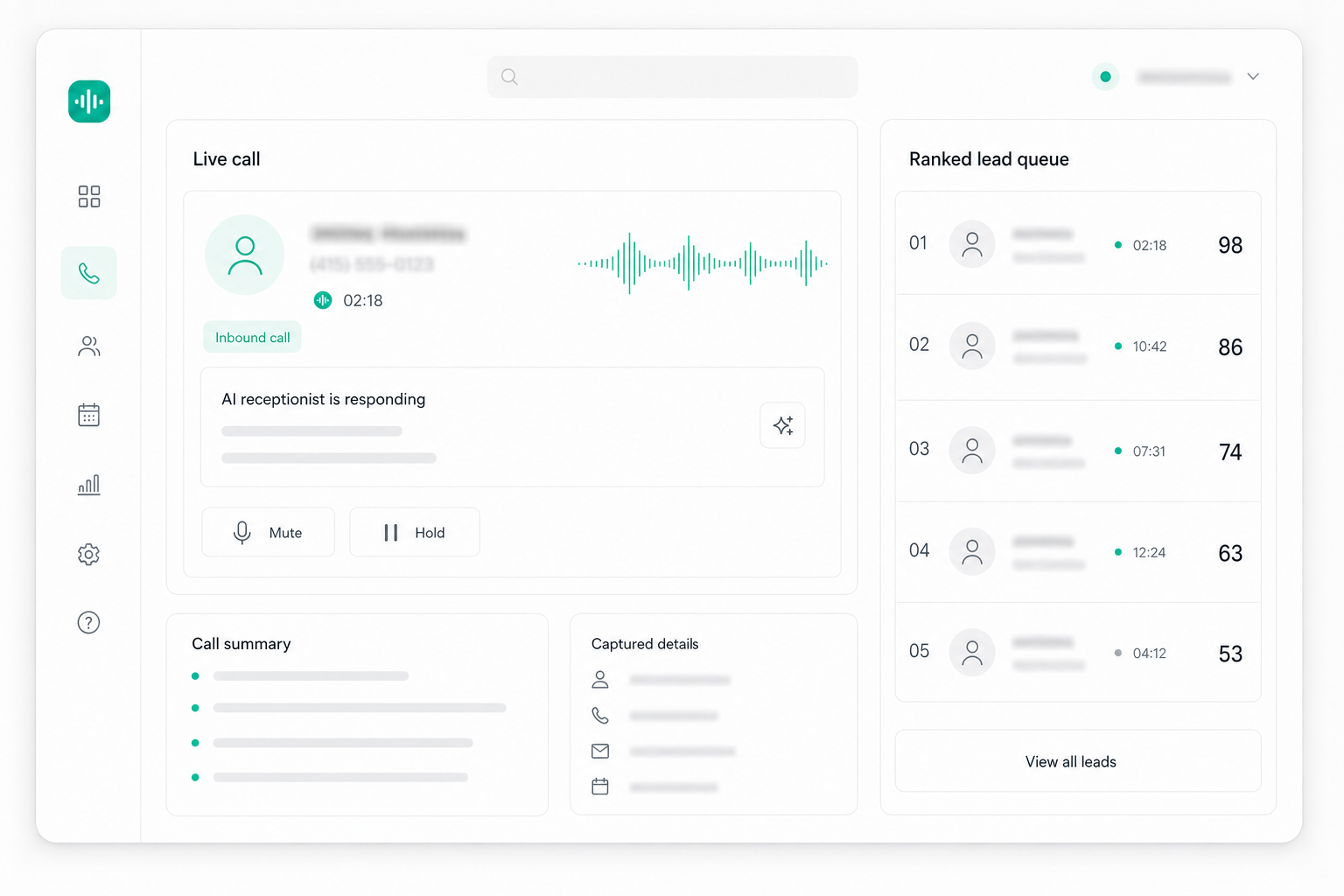Click the envelope icon in Captured details

[600, 751]
